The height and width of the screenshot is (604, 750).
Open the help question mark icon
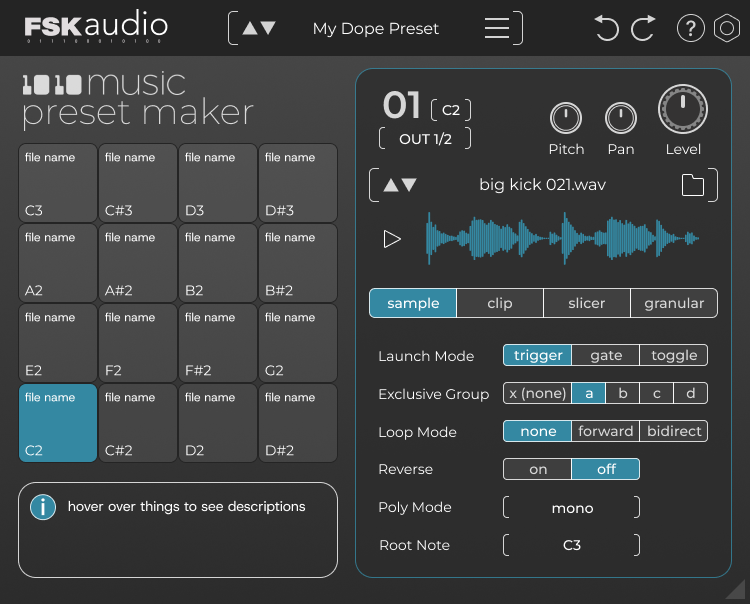690,28
